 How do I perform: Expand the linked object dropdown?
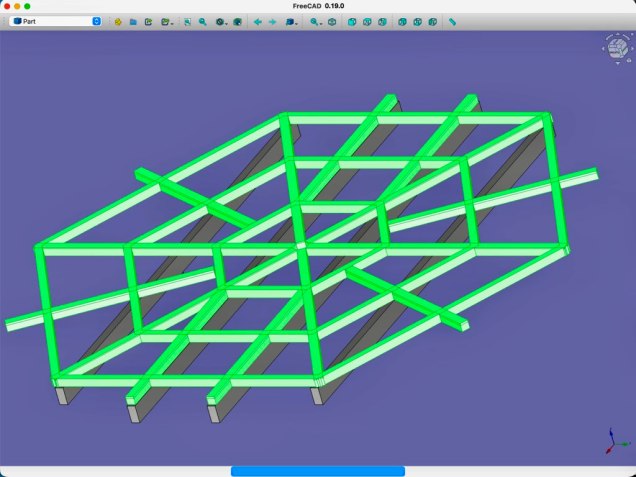click(x=291, y=21)
